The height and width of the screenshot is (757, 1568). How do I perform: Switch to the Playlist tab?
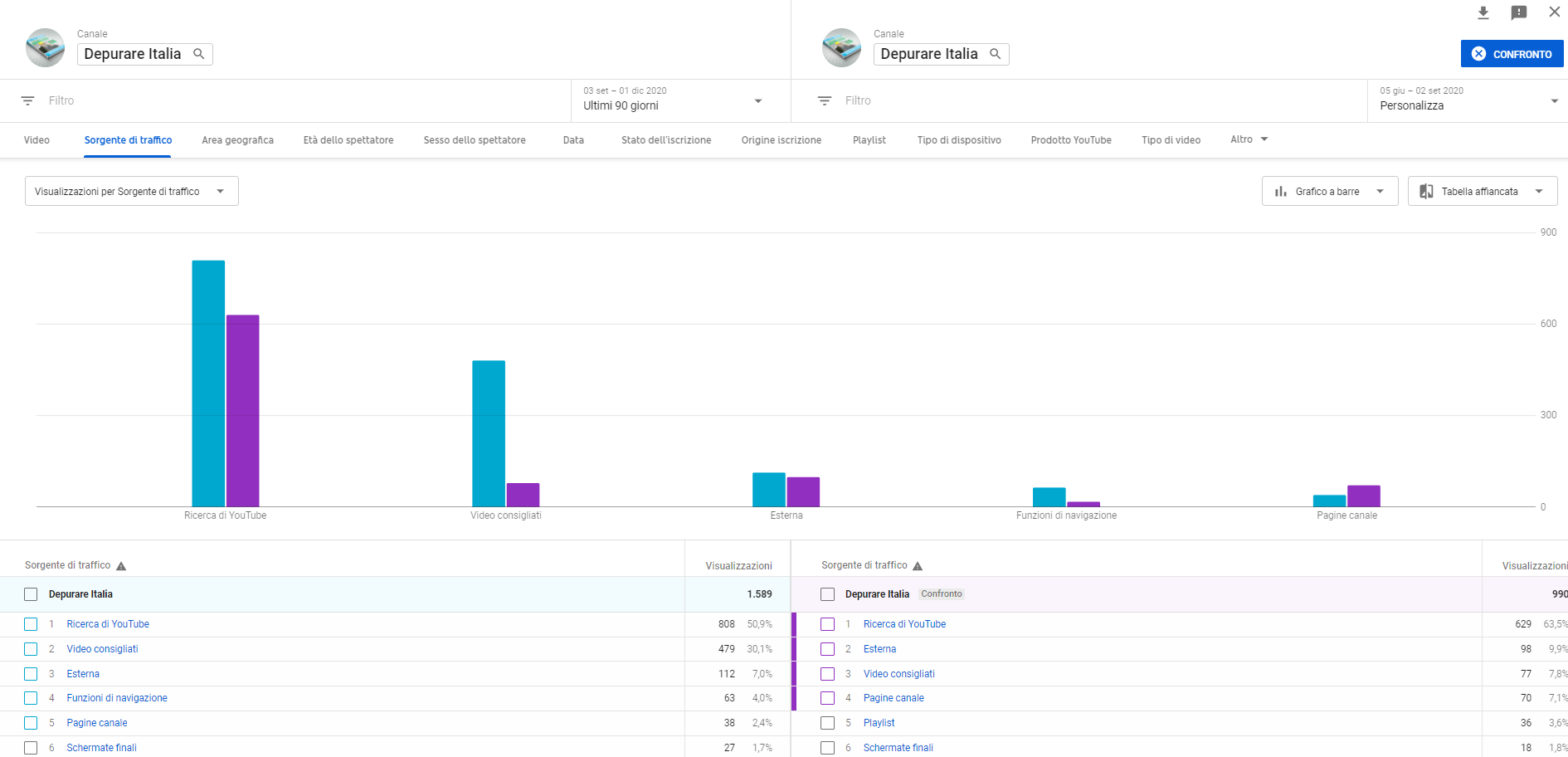click(x=869, y=140)
